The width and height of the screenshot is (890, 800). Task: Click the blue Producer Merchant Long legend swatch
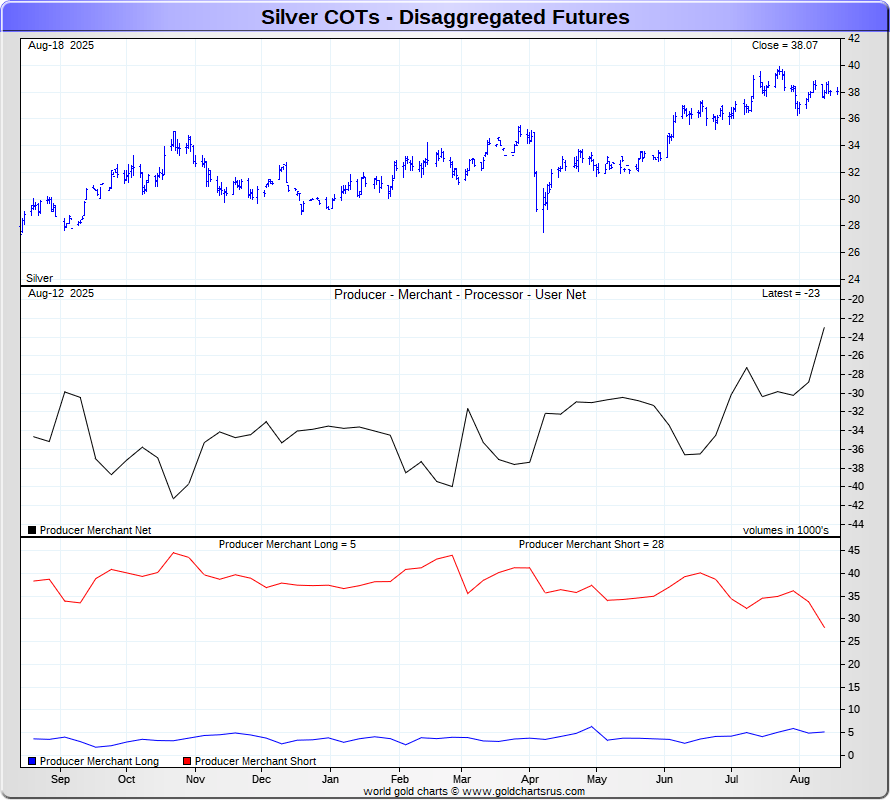point(32,761)
